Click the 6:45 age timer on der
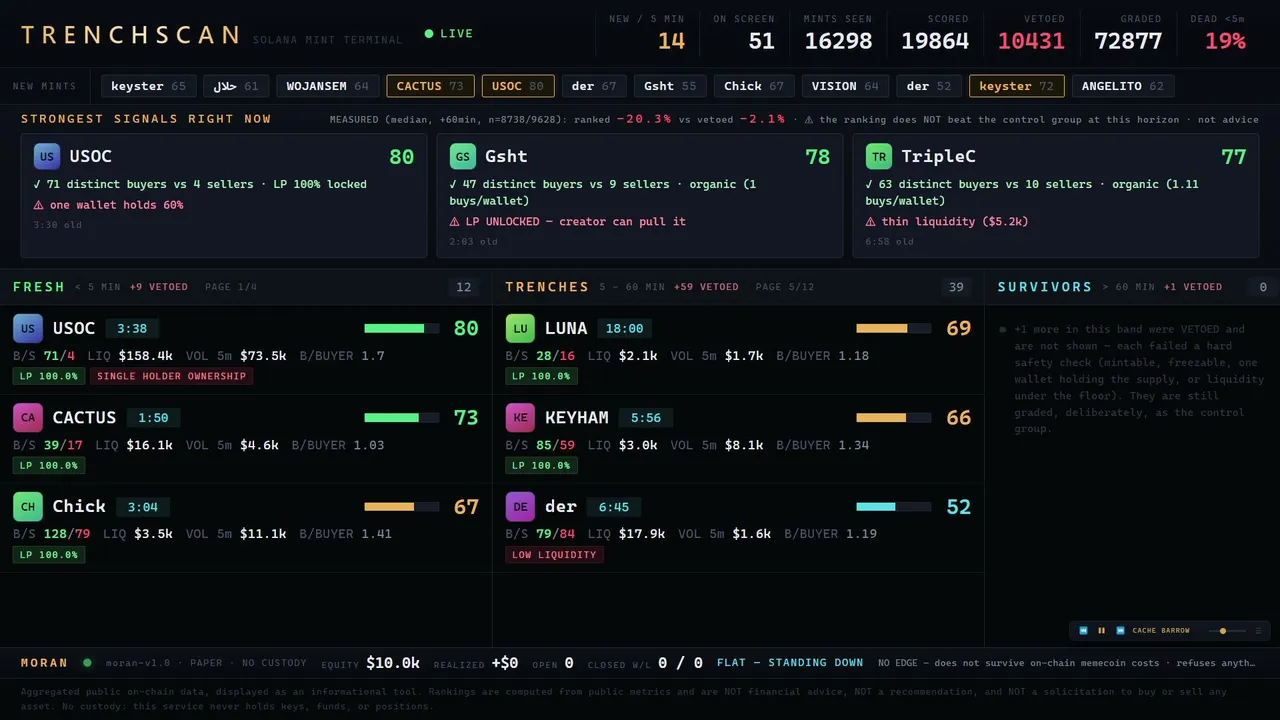1280x720 pixels. pyautogui.click(x=614, y=507)
